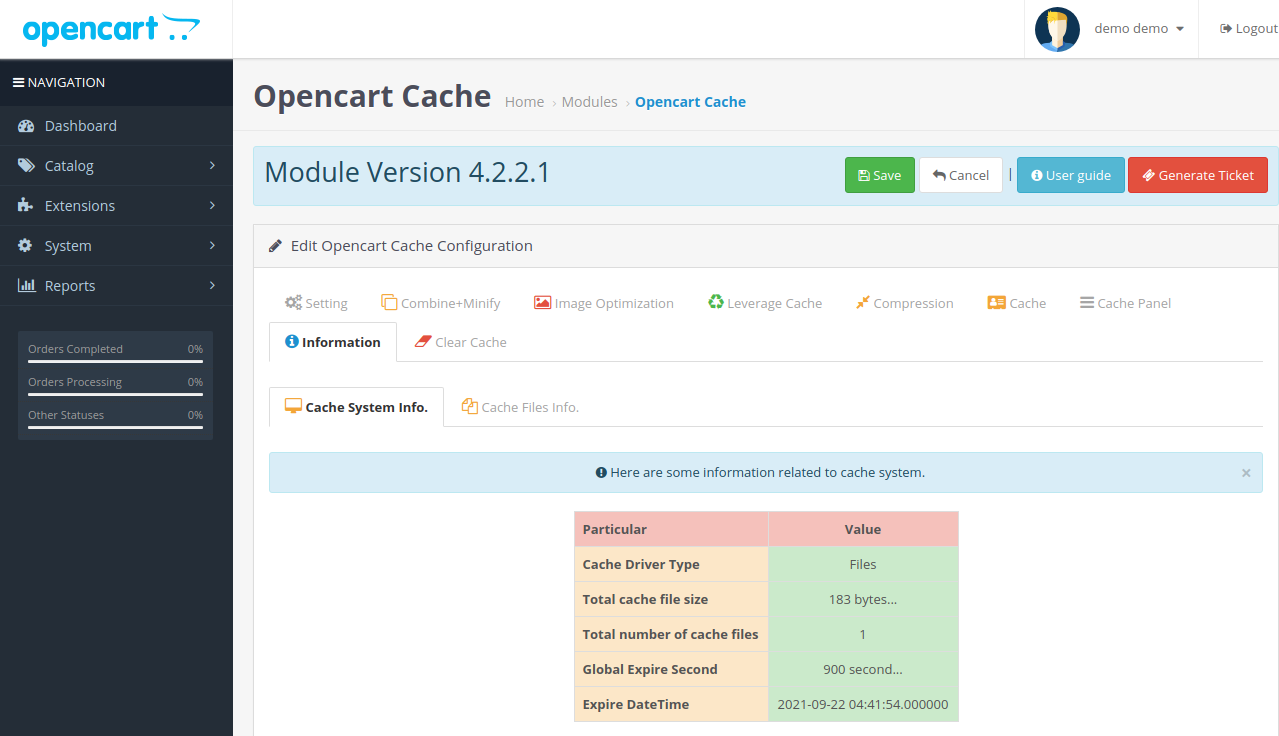
Task: Click the Generate Ticket button
Action: [x=1197, y=175]
